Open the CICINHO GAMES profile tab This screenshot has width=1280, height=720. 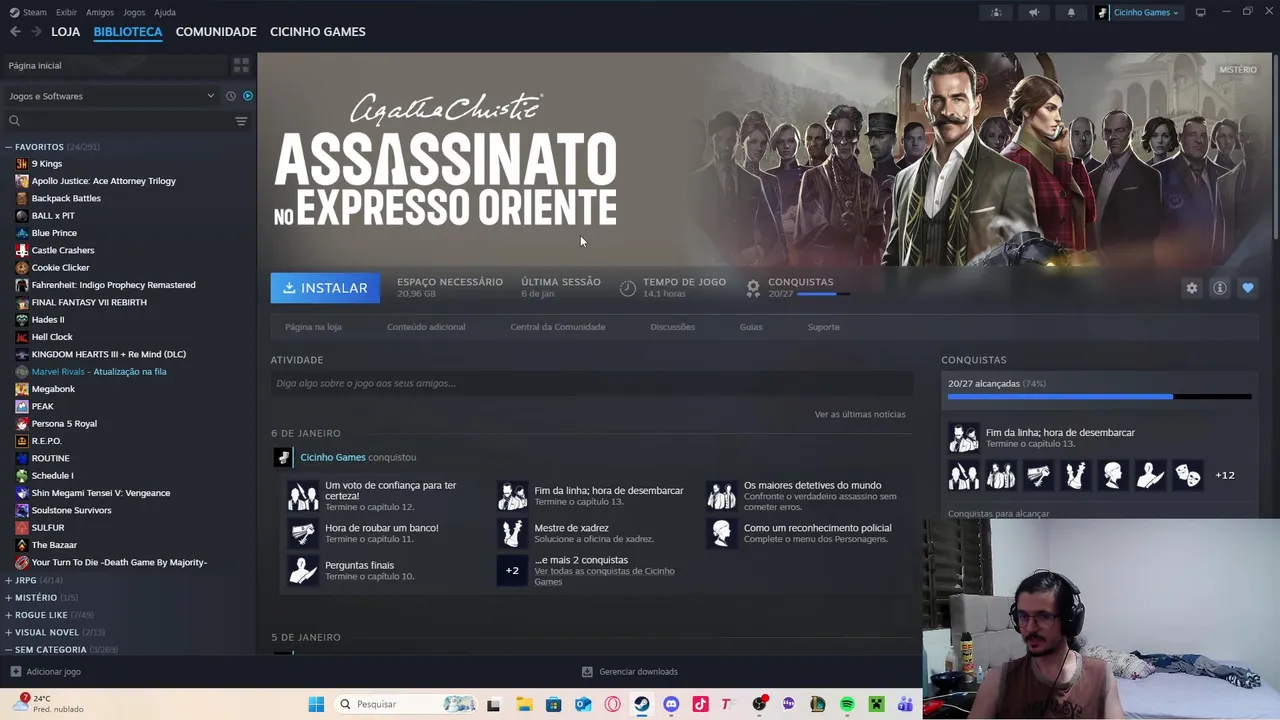(x=318, y=32)
